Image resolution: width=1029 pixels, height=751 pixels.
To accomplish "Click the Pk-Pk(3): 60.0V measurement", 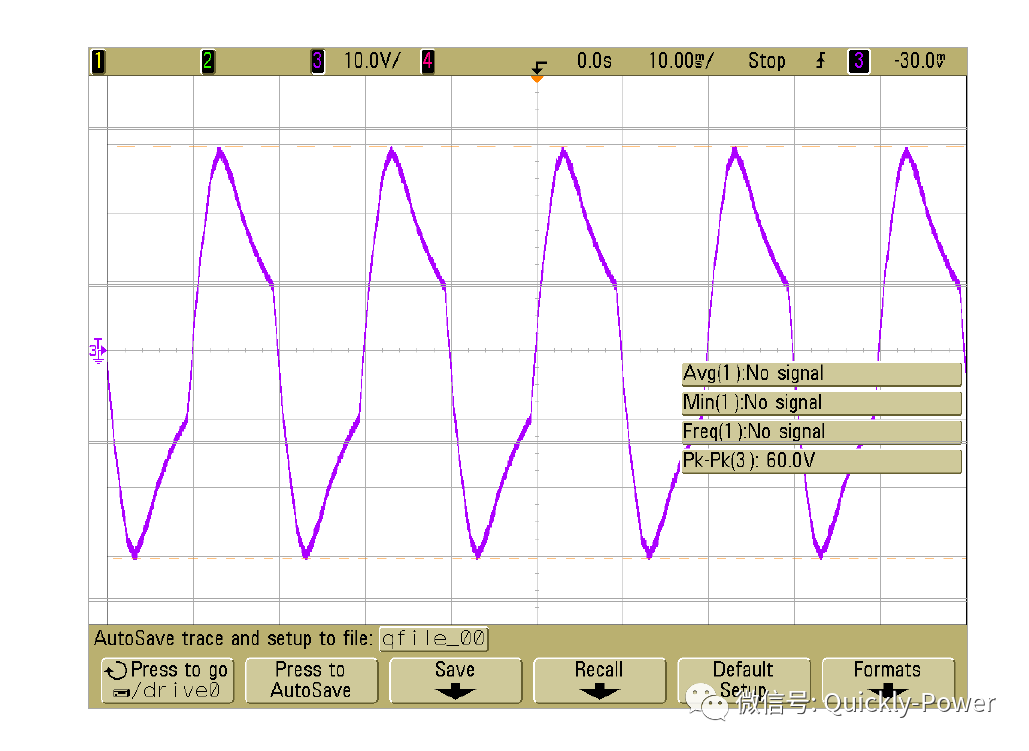I will pos(822,461).
